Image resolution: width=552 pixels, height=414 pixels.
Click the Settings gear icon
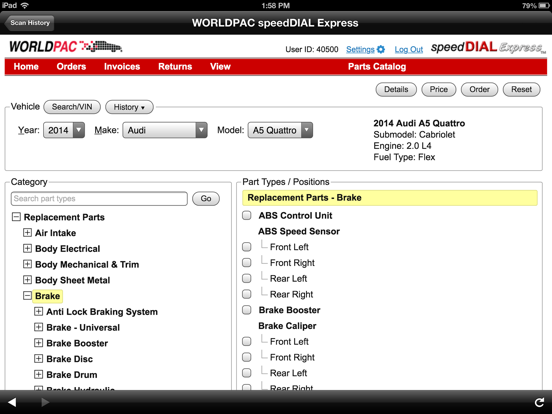pos(381,49)
